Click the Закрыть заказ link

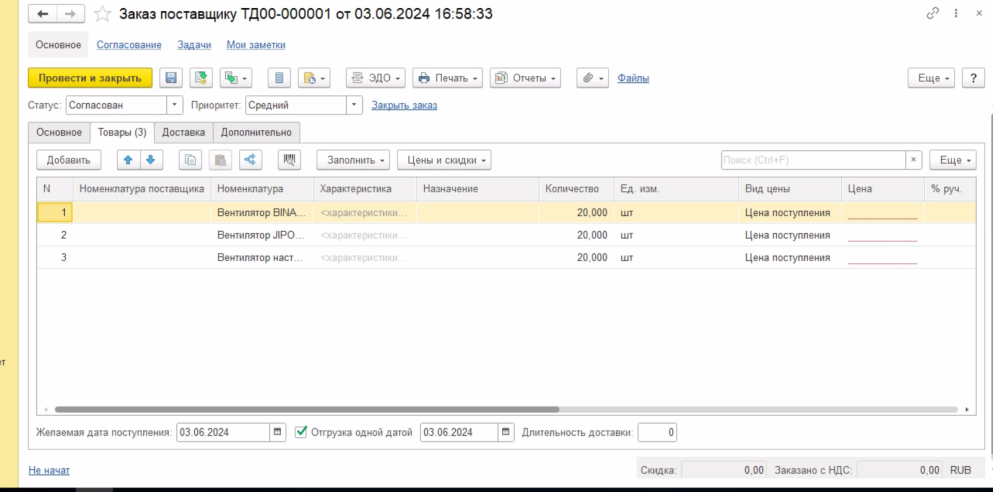(404, 105)
